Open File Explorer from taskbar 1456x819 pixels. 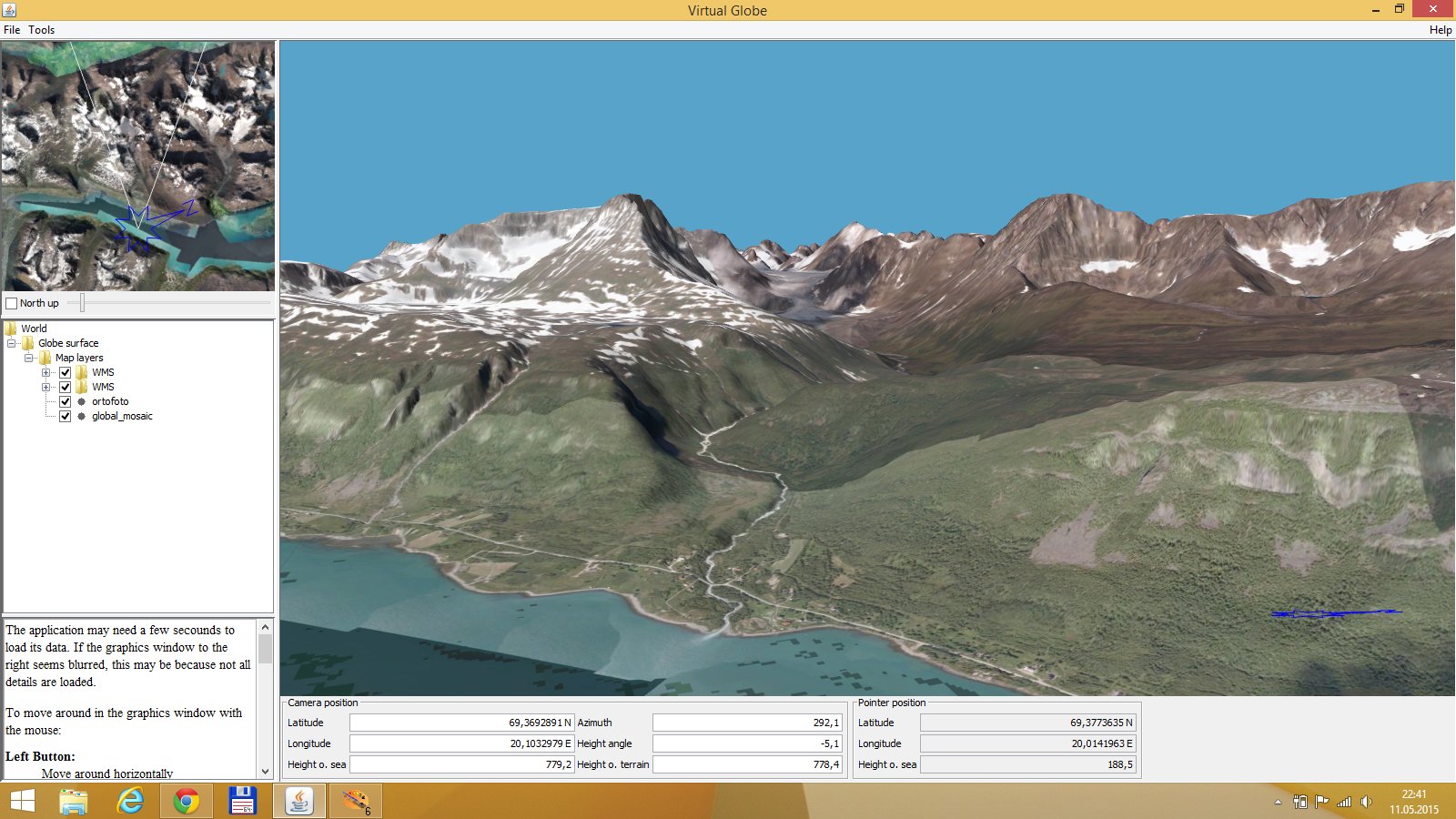74,802
